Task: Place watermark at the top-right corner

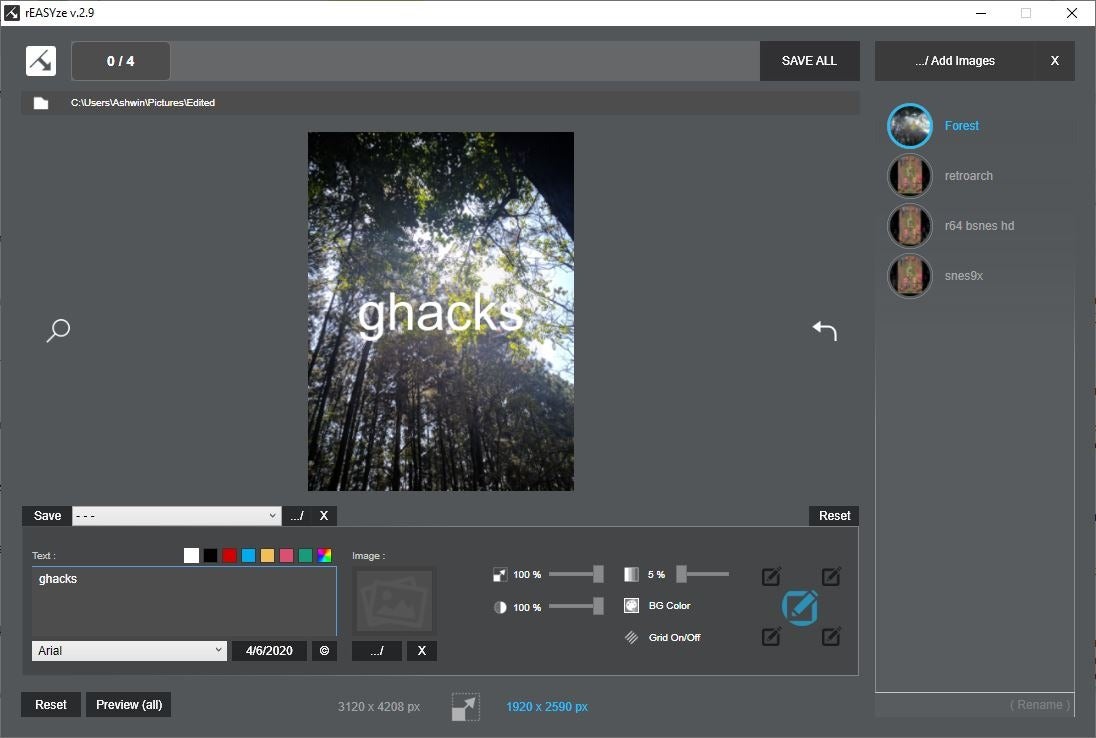Action: click(x=831, y=577)
